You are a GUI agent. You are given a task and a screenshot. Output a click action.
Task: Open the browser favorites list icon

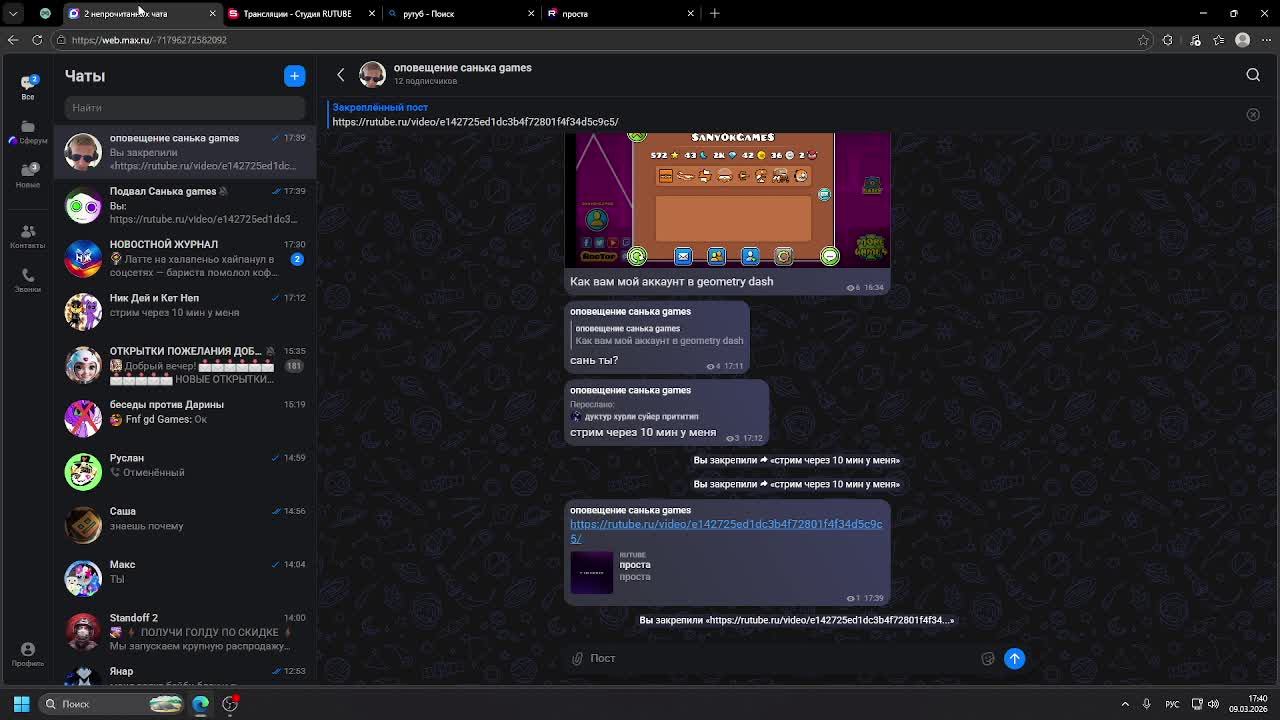click(x=1219, y=40)
